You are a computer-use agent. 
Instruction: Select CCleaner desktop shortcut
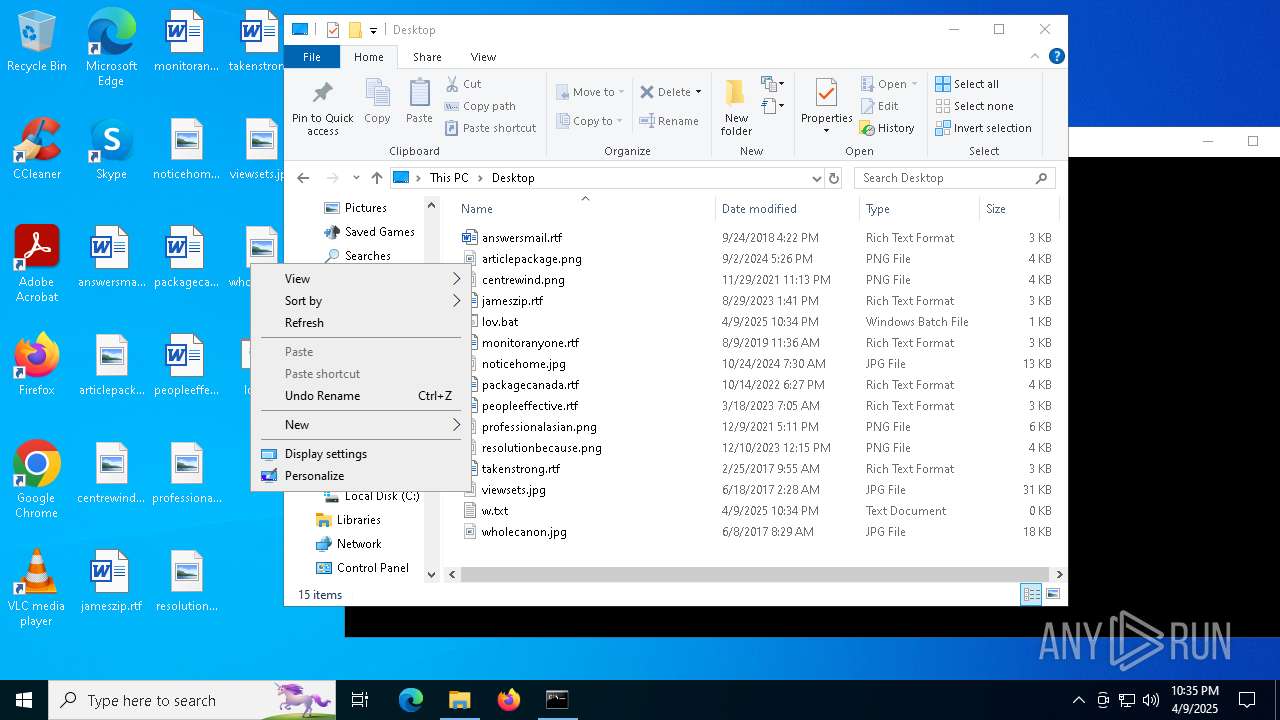[x=37, y=150]
